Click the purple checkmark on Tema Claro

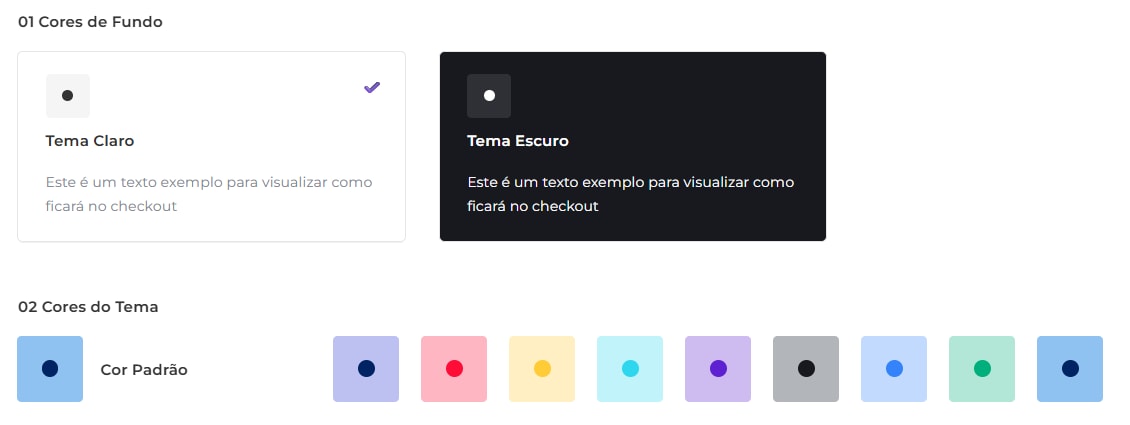(x=372, y=88)
